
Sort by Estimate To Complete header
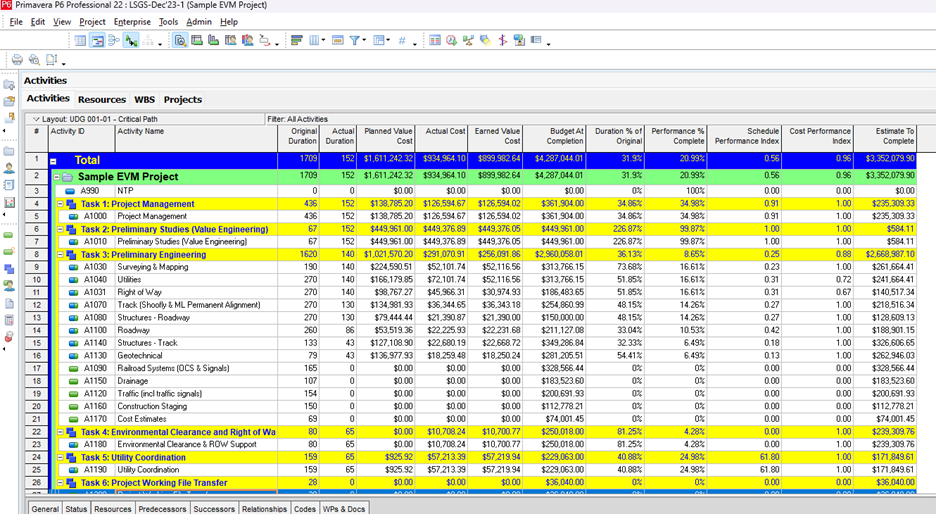click(x=886, y=138)
